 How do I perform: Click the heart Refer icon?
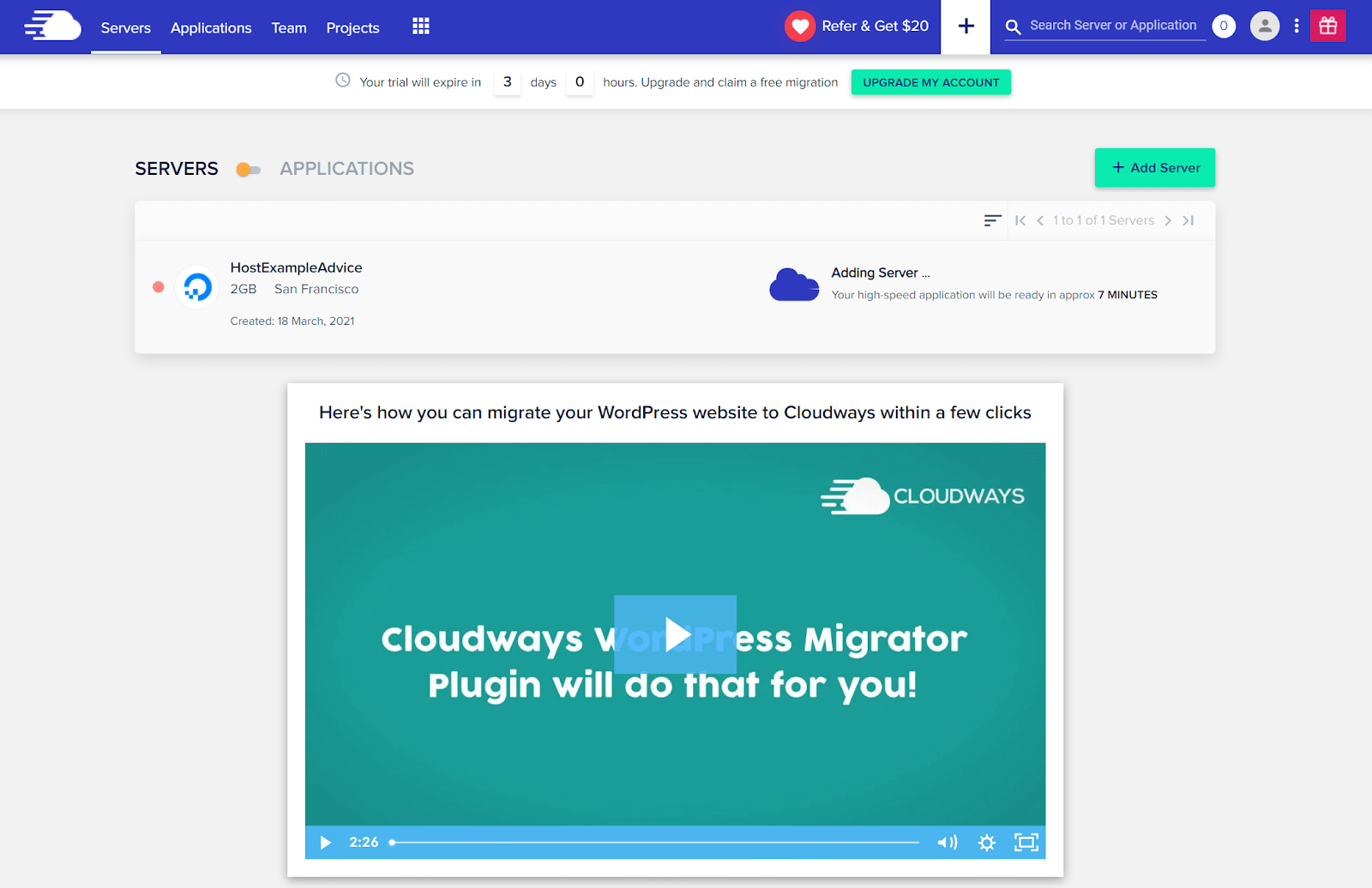(x=799, y=27)
